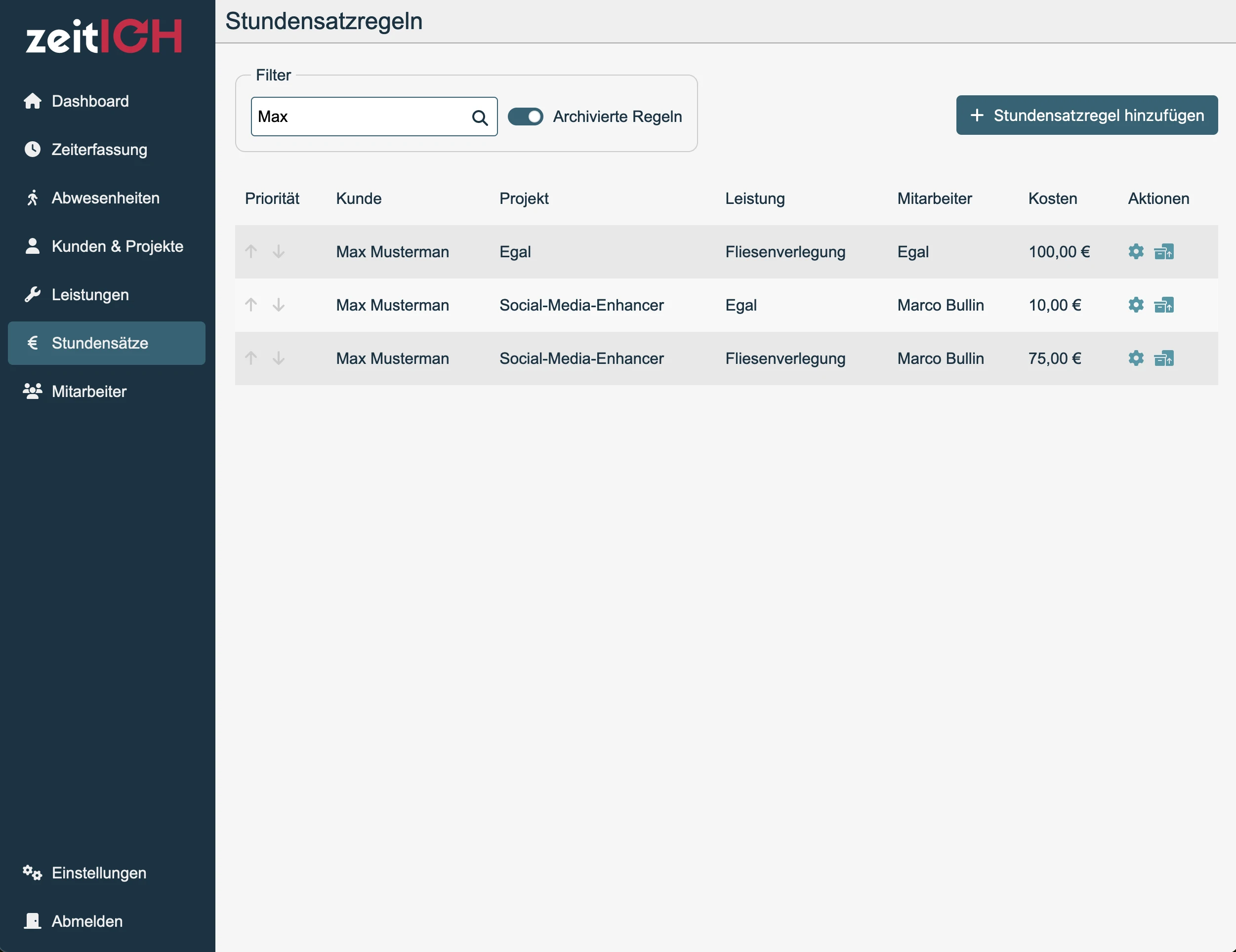This screenshot has height=952, width=1236.
Task: Move the 100,00 € rule down in priority
Action: click(x=279, y=252)
